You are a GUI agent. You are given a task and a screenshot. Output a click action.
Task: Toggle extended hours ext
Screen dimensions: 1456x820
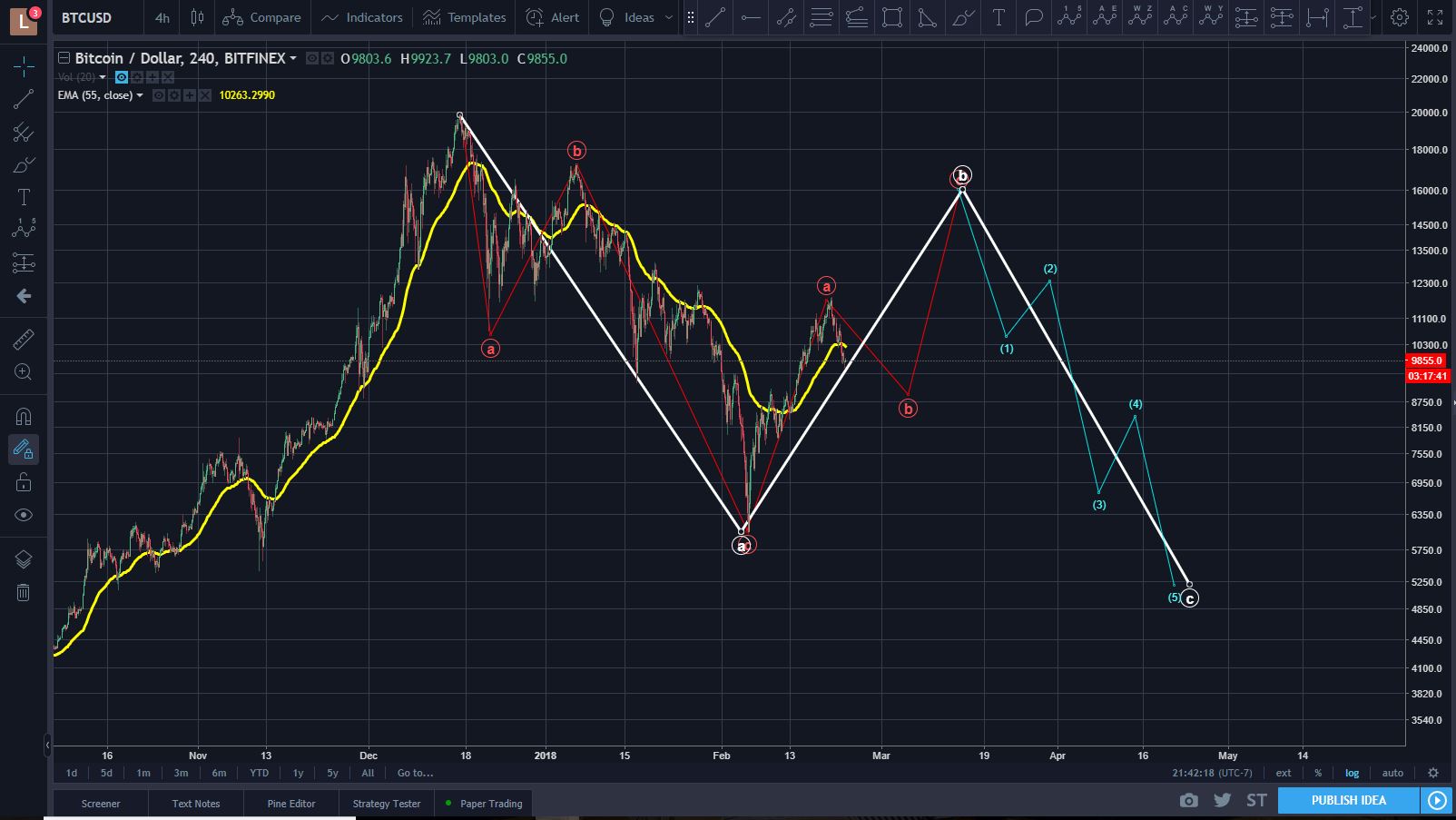point(1284,773)
